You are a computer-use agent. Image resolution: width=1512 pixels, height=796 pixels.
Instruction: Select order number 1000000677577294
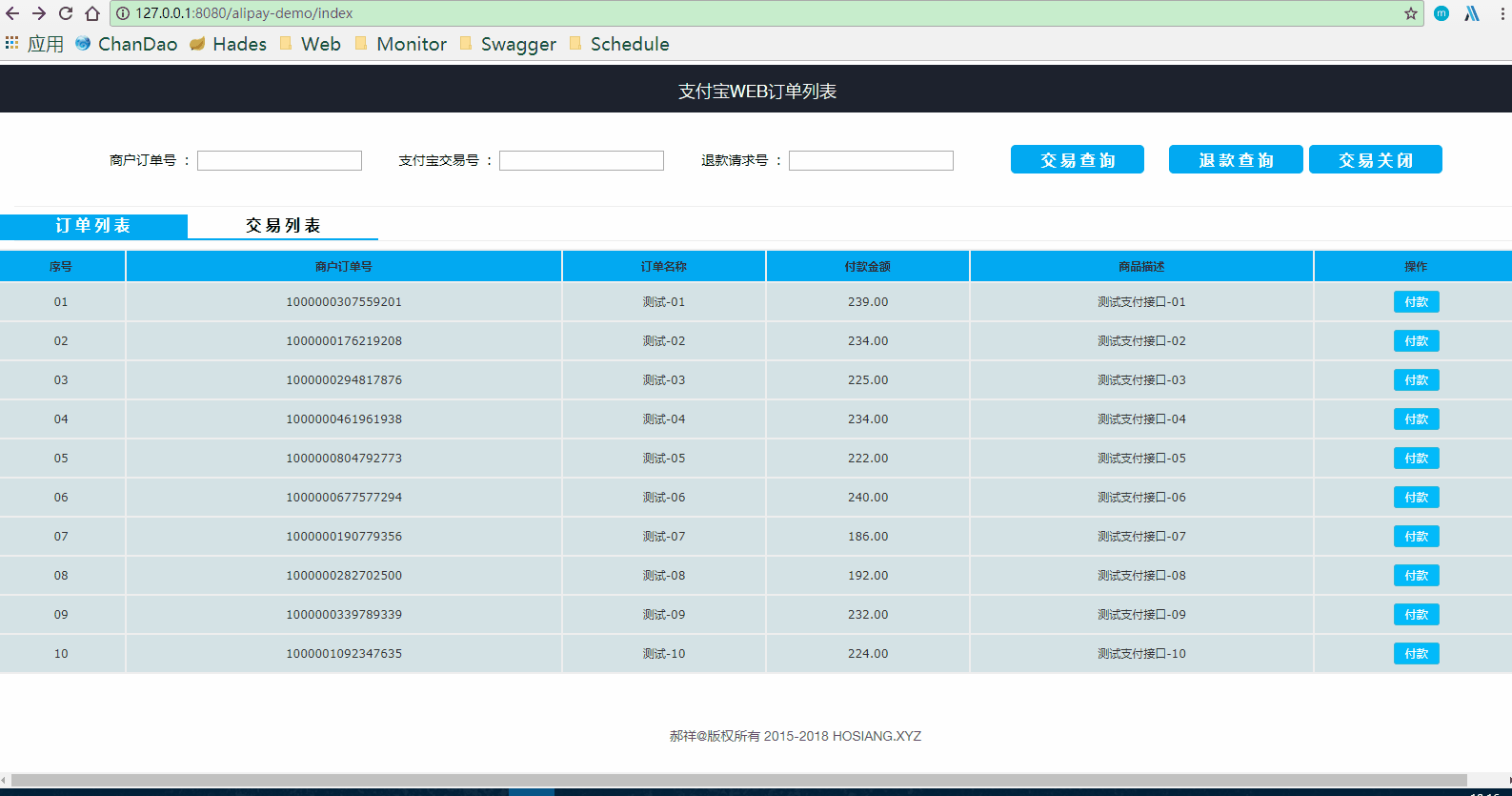[344, 498]
